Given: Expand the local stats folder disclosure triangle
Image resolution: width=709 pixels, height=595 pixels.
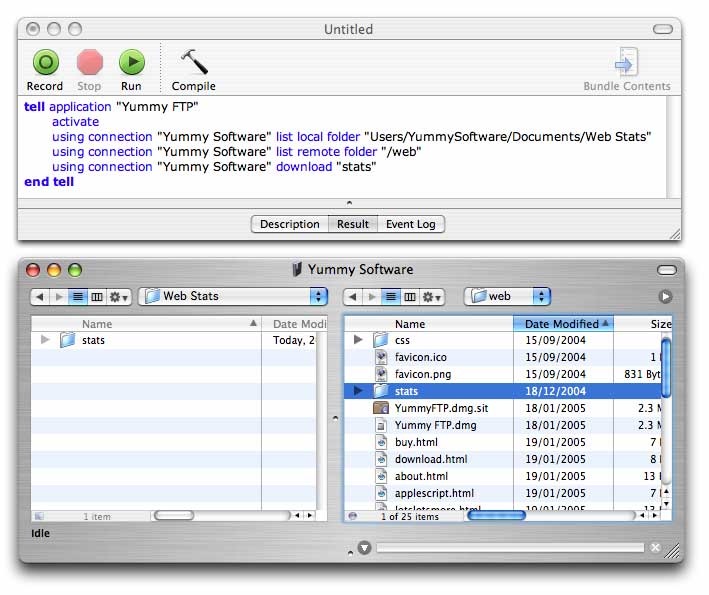Looking at the screenshot, I should 45,340.
